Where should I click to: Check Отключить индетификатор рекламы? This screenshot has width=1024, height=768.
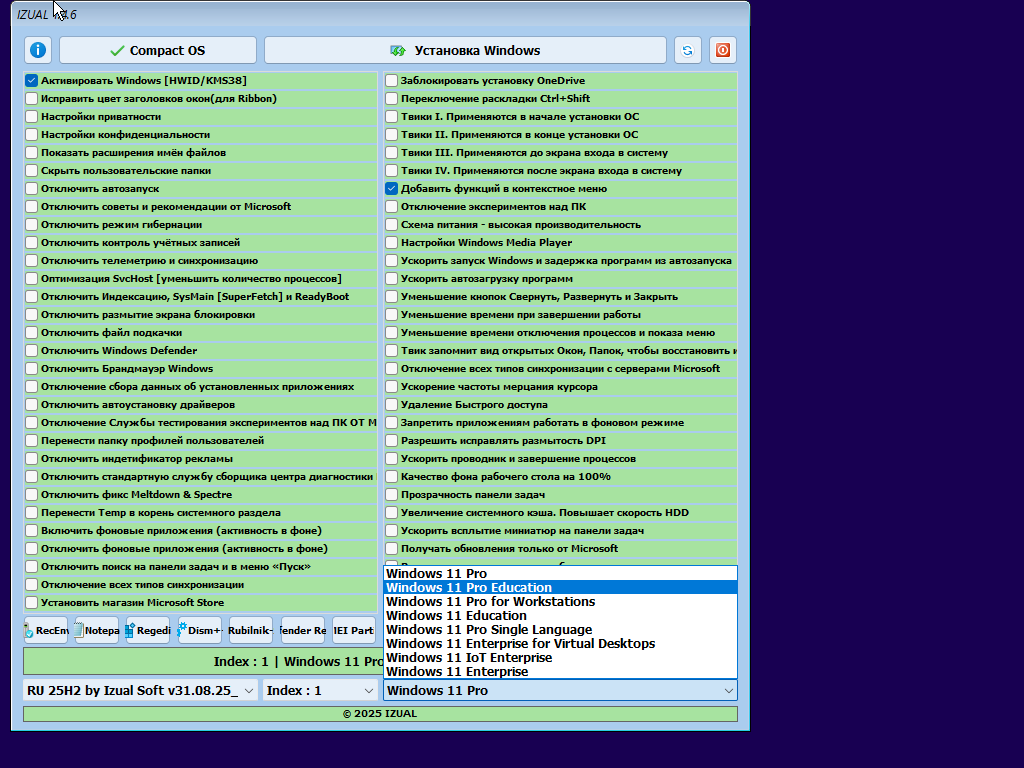31,458
